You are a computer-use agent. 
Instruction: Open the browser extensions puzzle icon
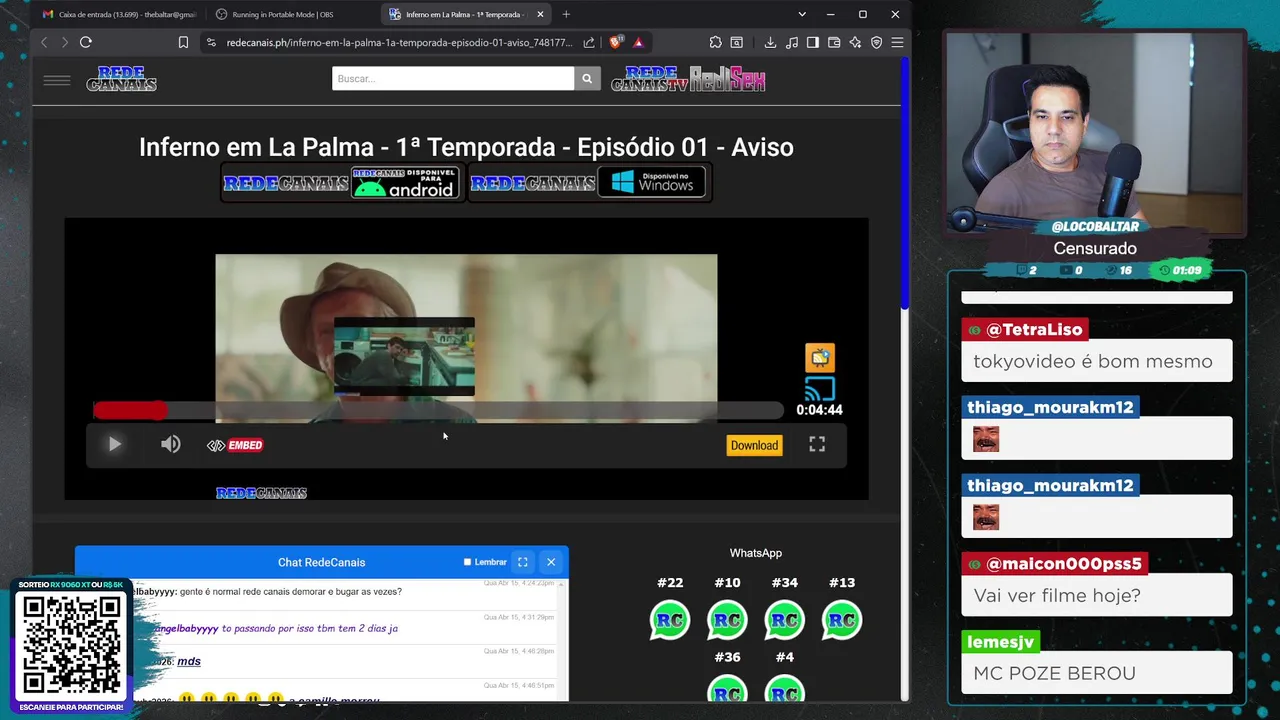click(716, 42)
